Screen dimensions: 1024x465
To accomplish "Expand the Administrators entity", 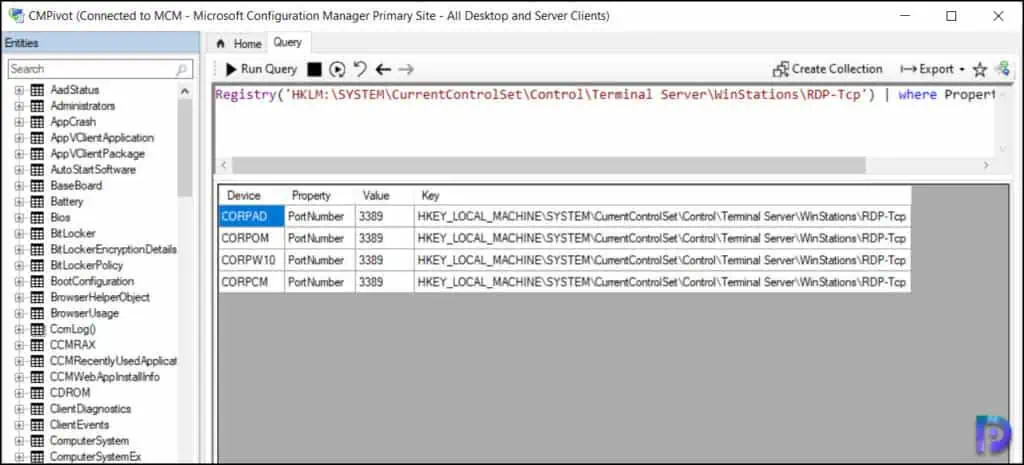I will pos(19,106).
